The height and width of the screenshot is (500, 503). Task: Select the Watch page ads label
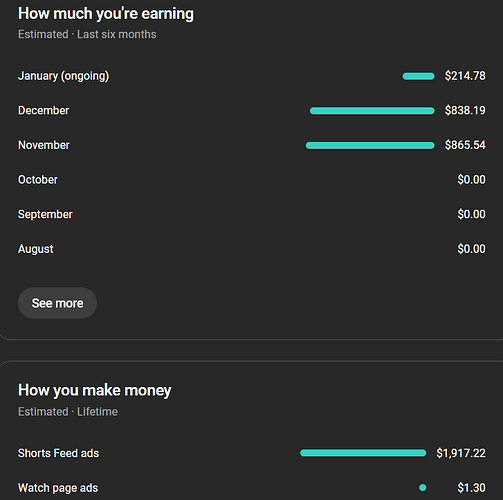pos(58,488)
